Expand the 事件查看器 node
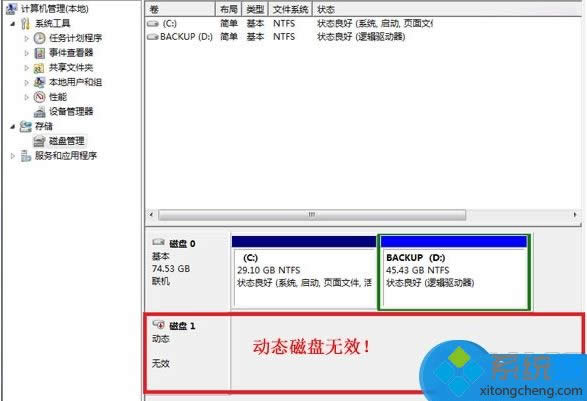The image size is (587, 401). 27,53
